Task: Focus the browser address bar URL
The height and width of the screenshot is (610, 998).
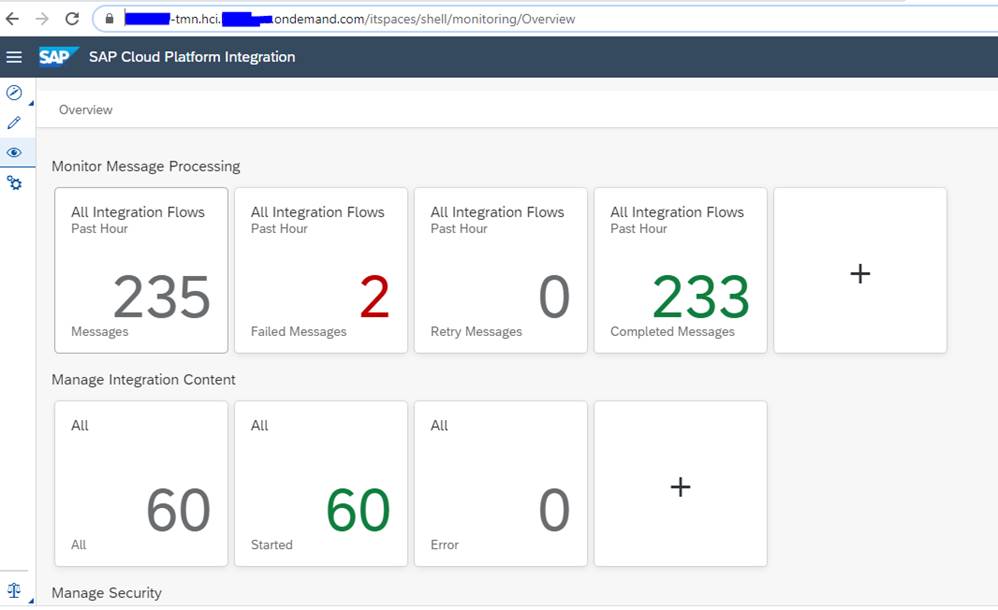Action: tap(547, 19)
